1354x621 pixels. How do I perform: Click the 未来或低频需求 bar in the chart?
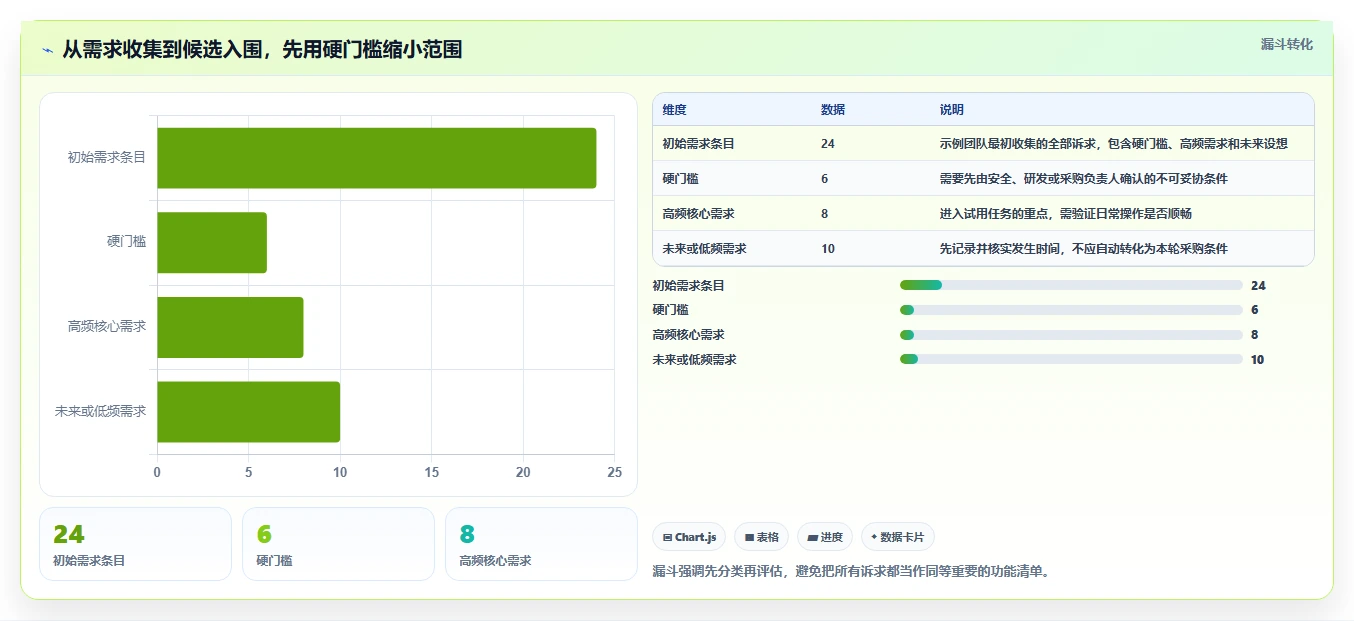tap(248, 411)
